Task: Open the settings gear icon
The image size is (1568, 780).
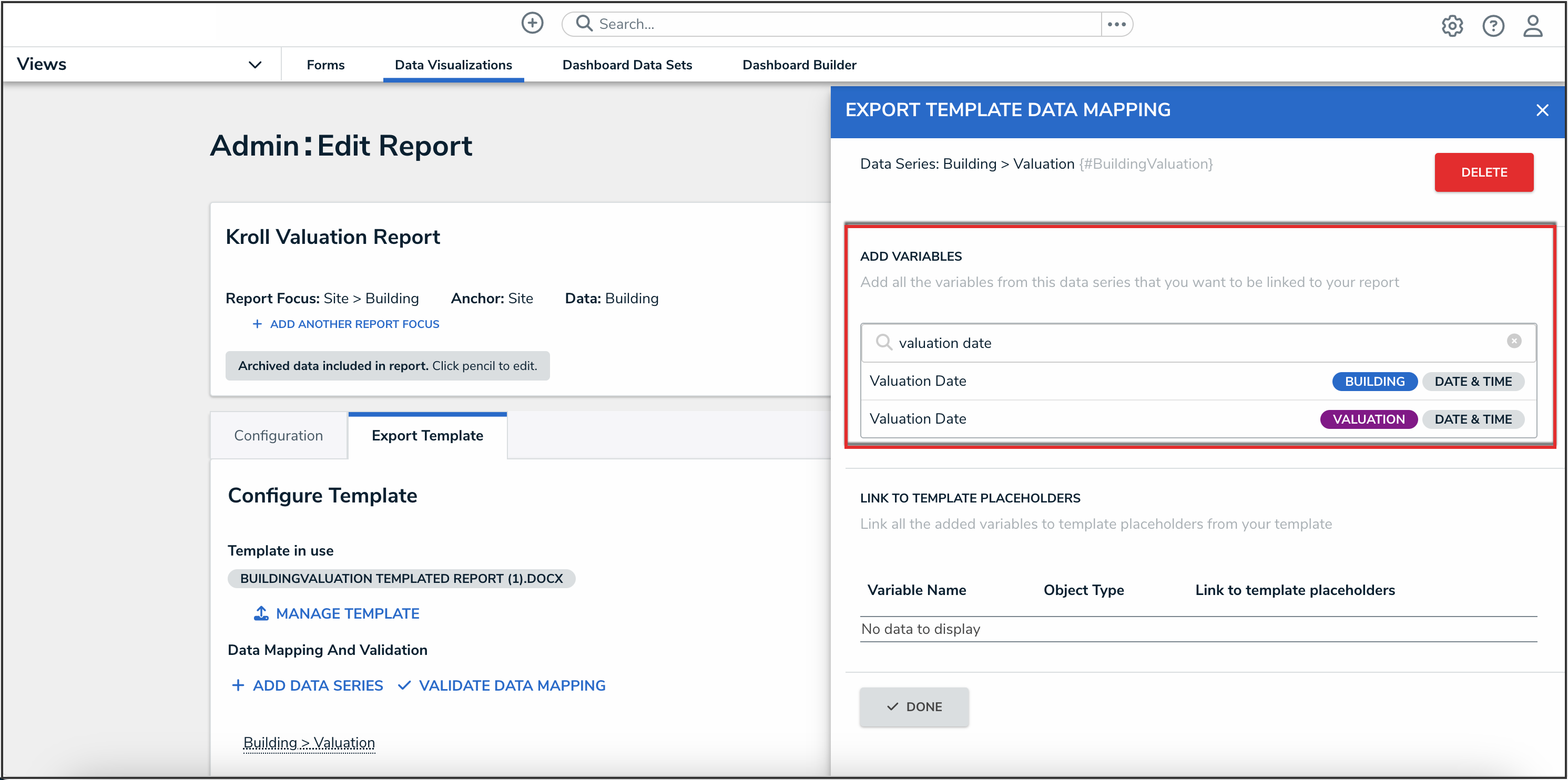Action: pos(1452,26)
